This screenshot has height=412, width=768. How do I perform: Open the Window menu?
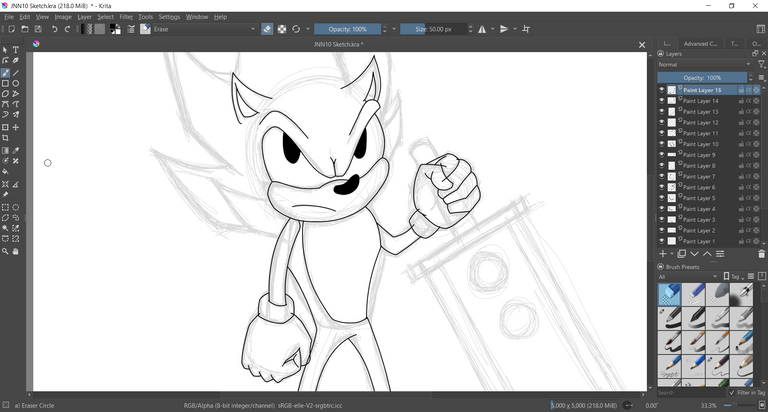(x=196, y=17)
